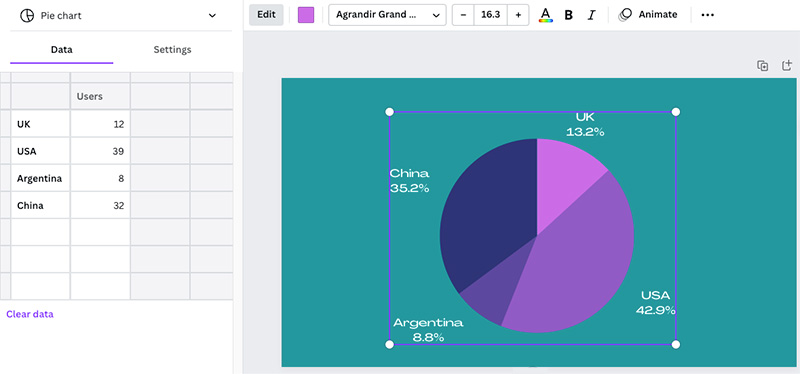Image resolution: width=800 pixels, height=374 pixels.
Task: Click the bottom-left chart selection handle
Action: coord(389,344)
